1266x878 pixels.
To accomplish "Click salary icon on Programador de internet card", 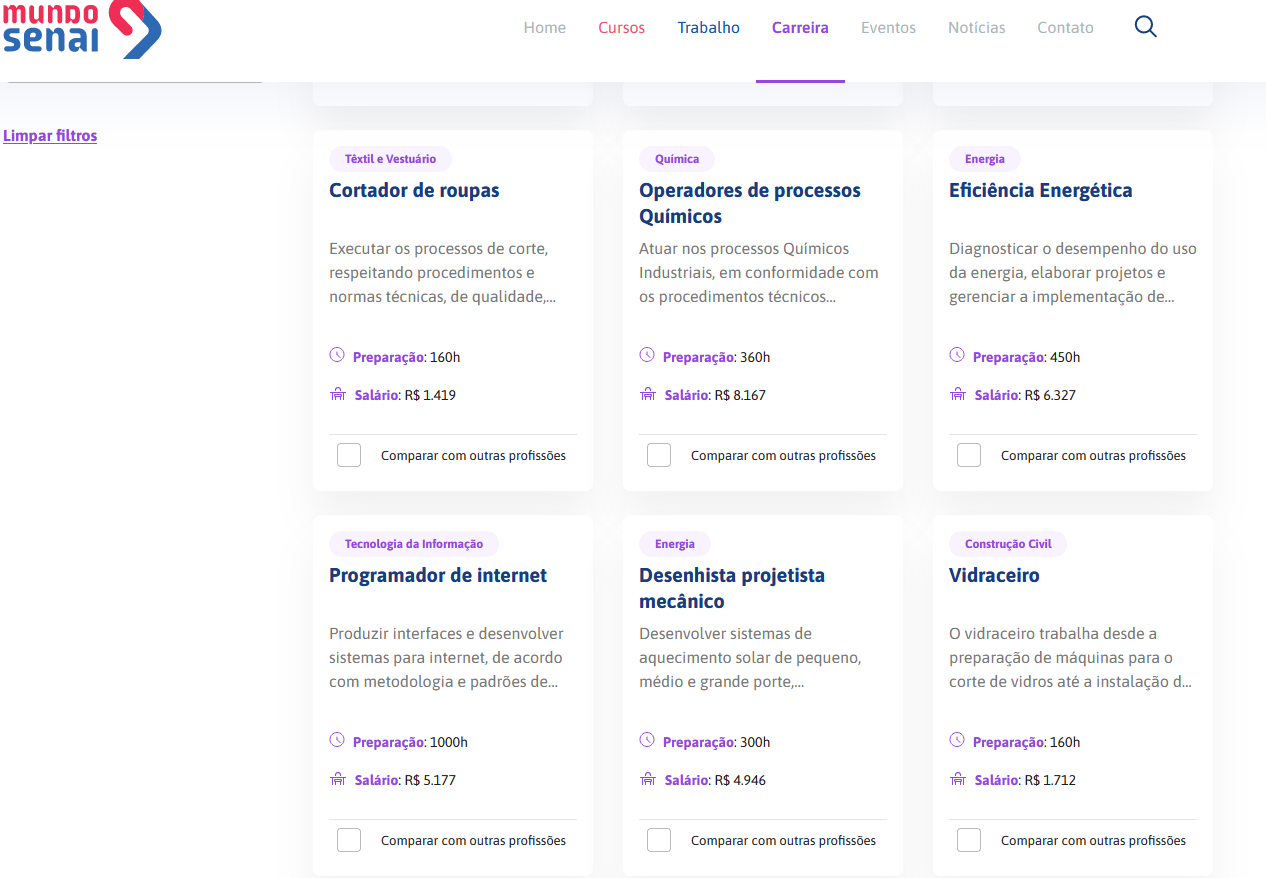I will (x=337, y=779).
